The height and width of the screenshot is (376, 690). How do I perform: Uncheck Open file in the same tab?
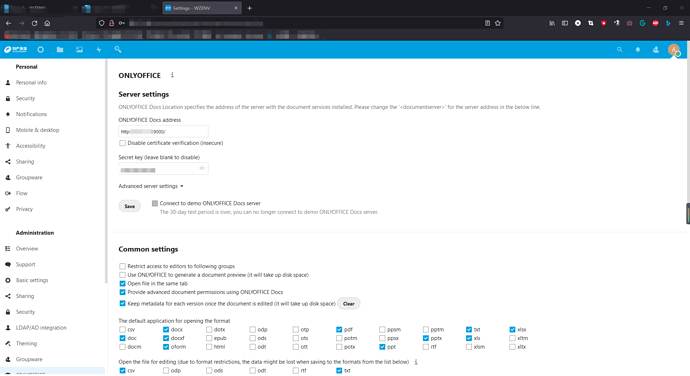(x=122, y=284)
